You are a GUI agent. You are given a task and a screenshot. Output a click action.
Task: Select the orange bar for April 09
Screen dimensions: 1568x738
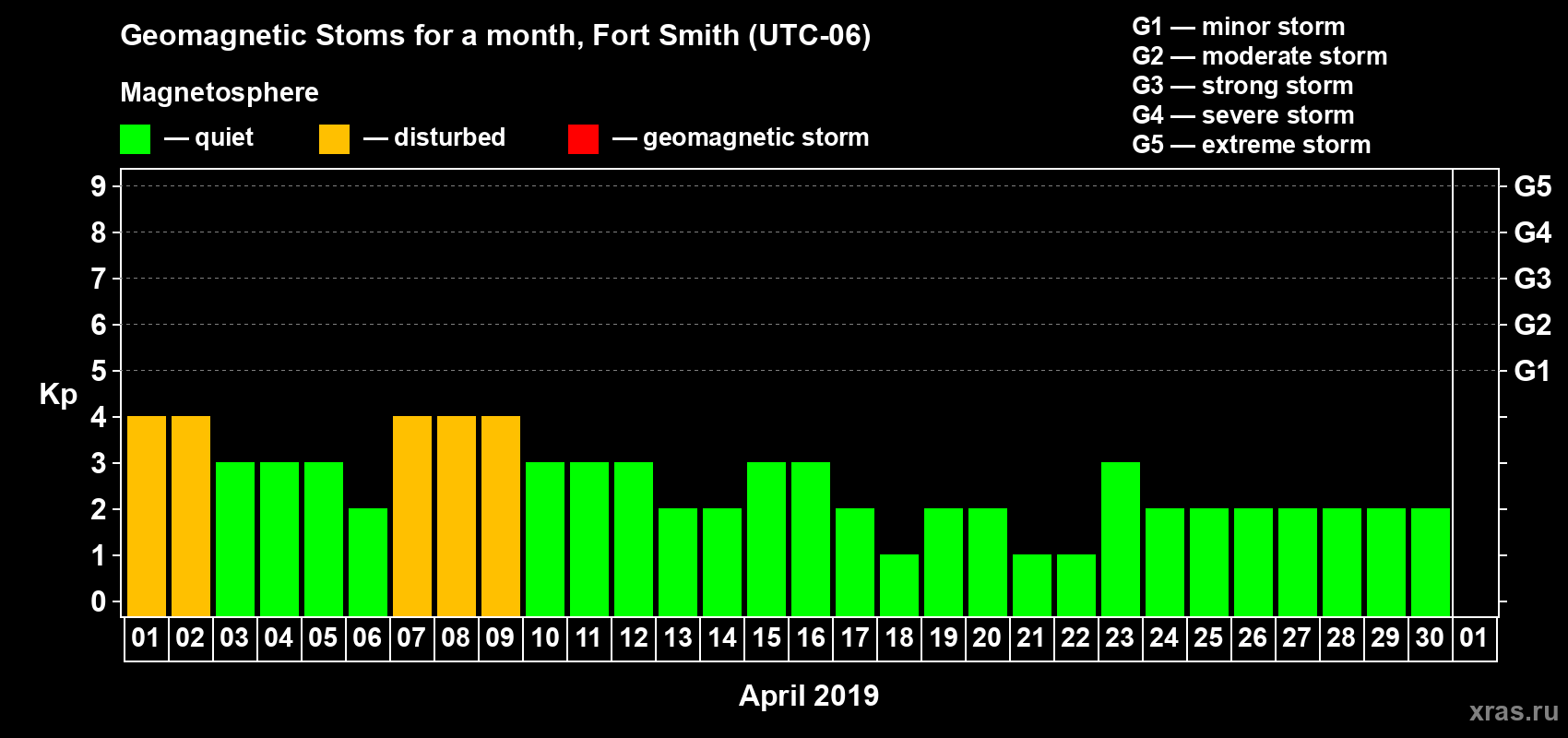501,517
